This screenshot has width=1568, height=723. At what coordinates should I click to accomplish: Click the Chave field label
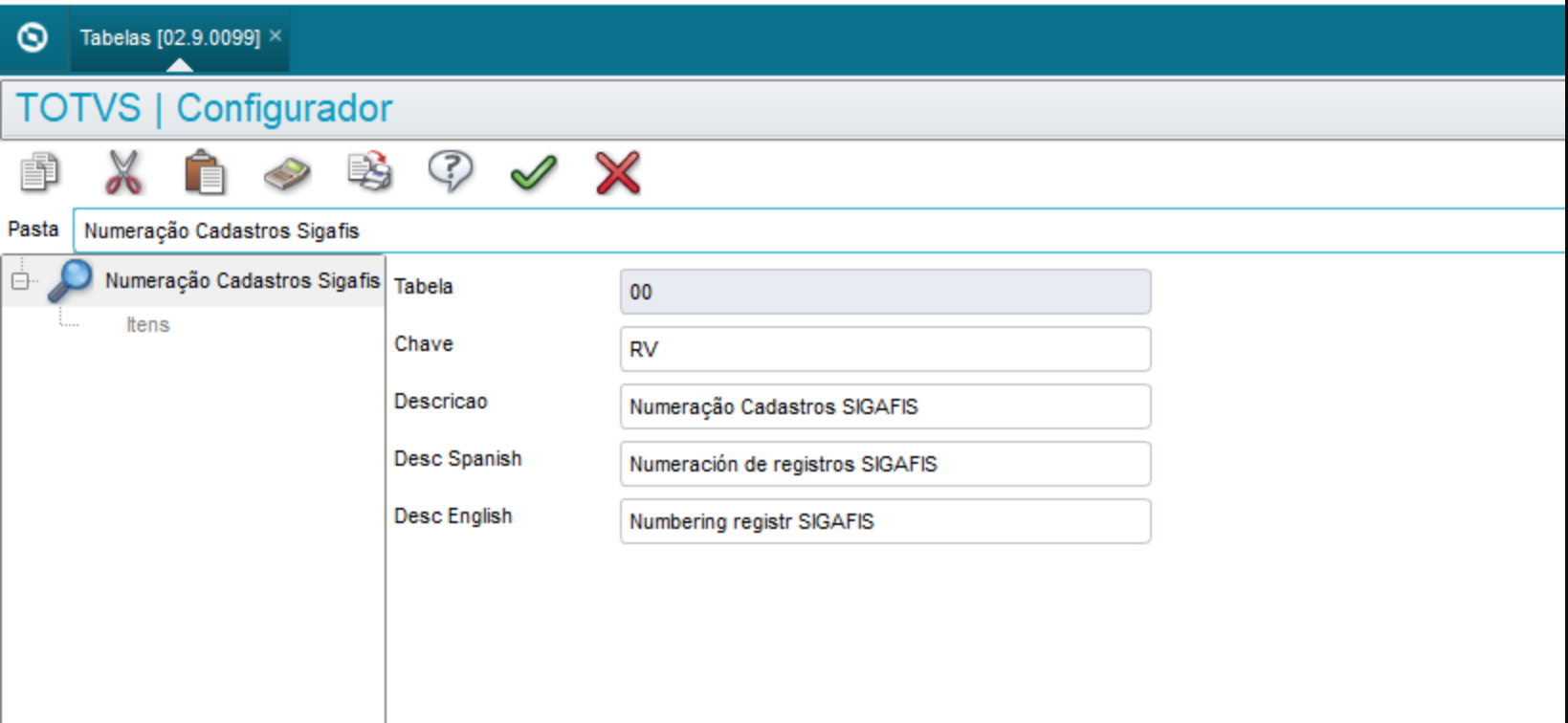(x=424, y=344)
